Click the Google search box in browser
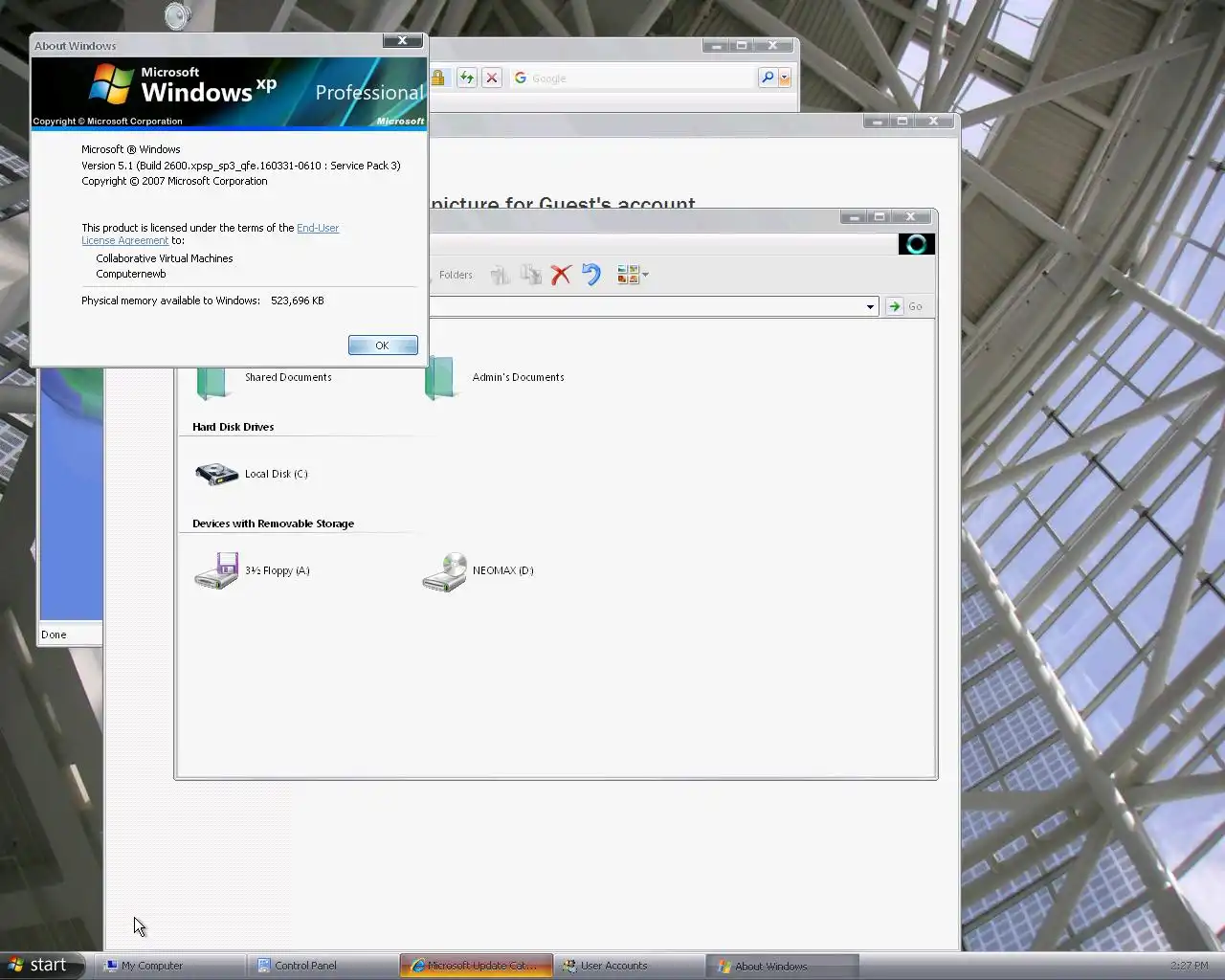Viewport: 1225px width, 980px height. pyautogui.click(x=632, y=78)
